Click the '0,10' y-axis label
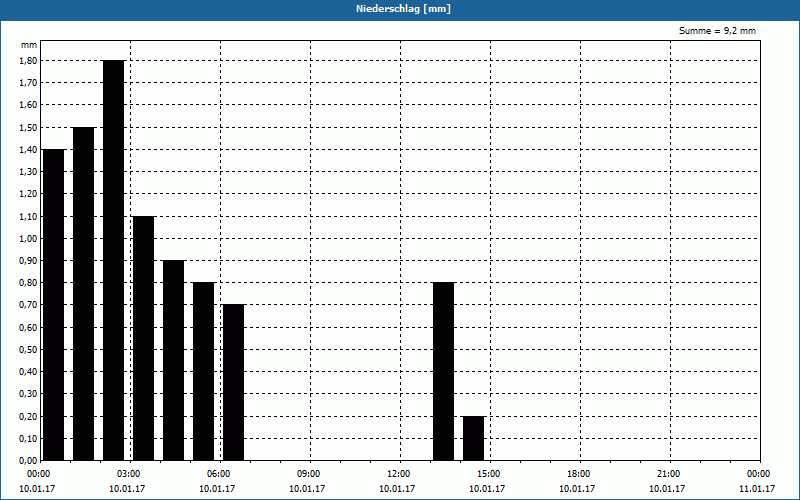800x500 pixels. [28, 438]
